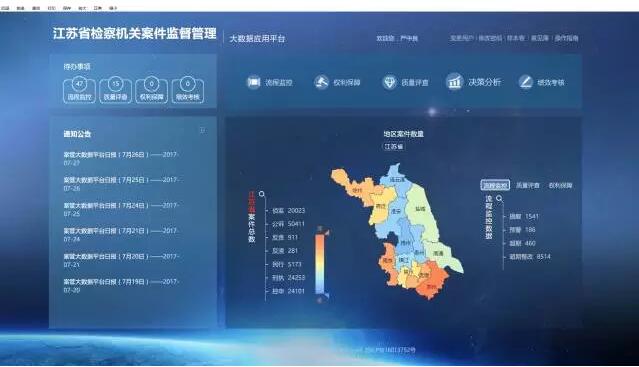Select the 盐城 region on the map
The image size is (639, 367).
coord(420,209)
